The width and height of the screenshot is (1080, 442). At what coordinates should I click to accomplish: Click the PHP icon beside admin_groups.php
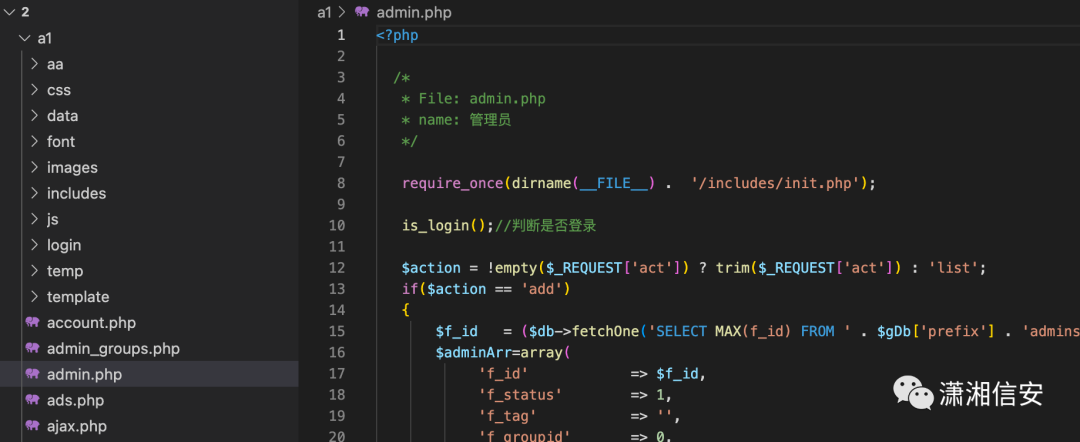[32, 348]
